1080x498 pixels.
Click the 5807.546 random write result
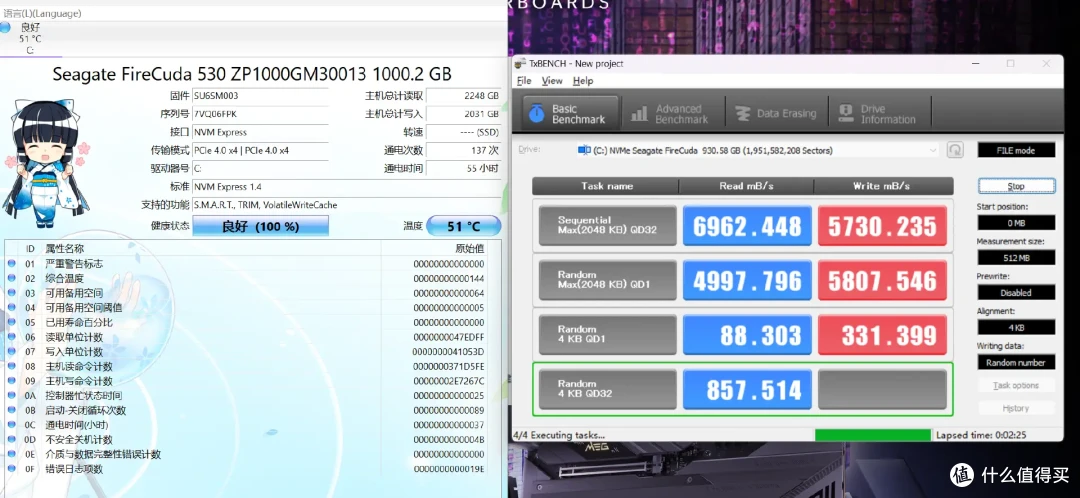[882, 280]
